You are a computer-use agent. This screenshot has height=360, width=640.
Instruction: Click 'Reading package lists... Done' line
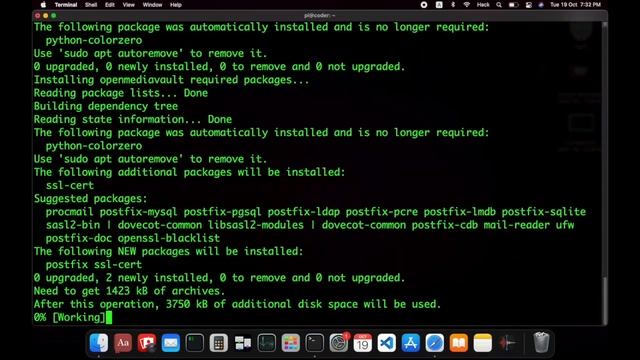[121, 93]
